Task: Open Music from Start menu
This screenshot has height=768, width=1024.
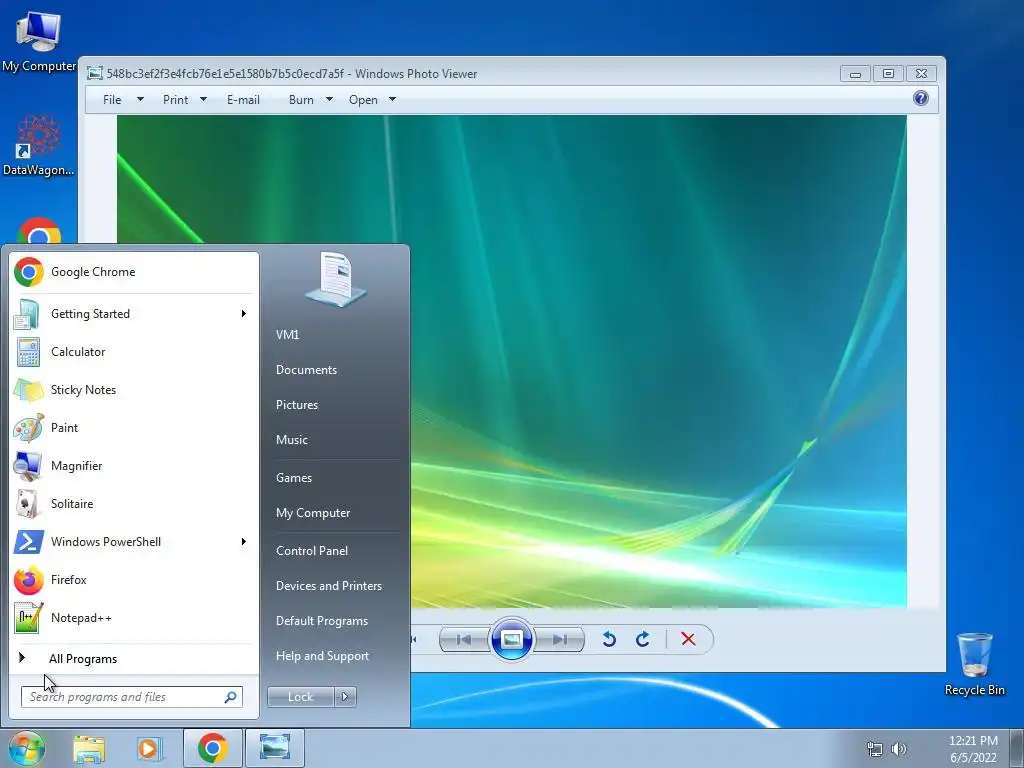Action: coord(336,440)
